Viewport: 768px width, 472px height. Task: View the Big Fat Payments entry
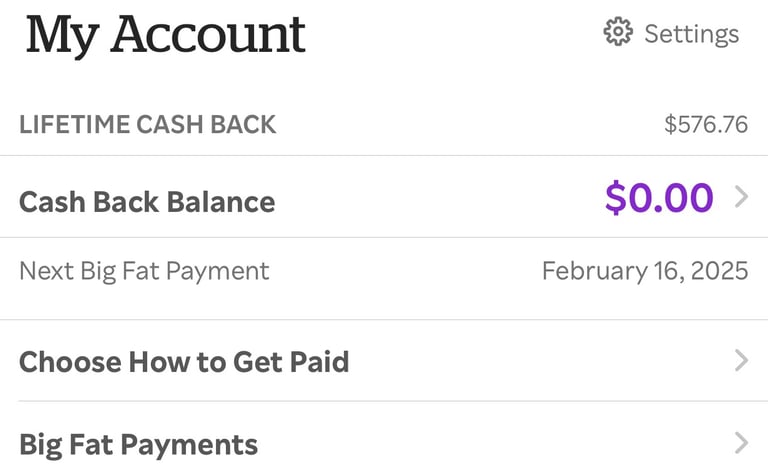138,443
